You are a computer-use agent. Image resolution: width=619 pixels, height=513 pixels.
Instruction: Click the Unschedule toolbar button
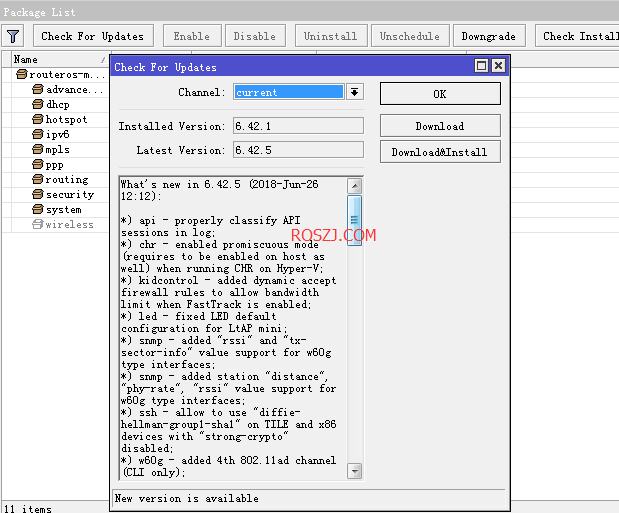(x=410, y=36)
